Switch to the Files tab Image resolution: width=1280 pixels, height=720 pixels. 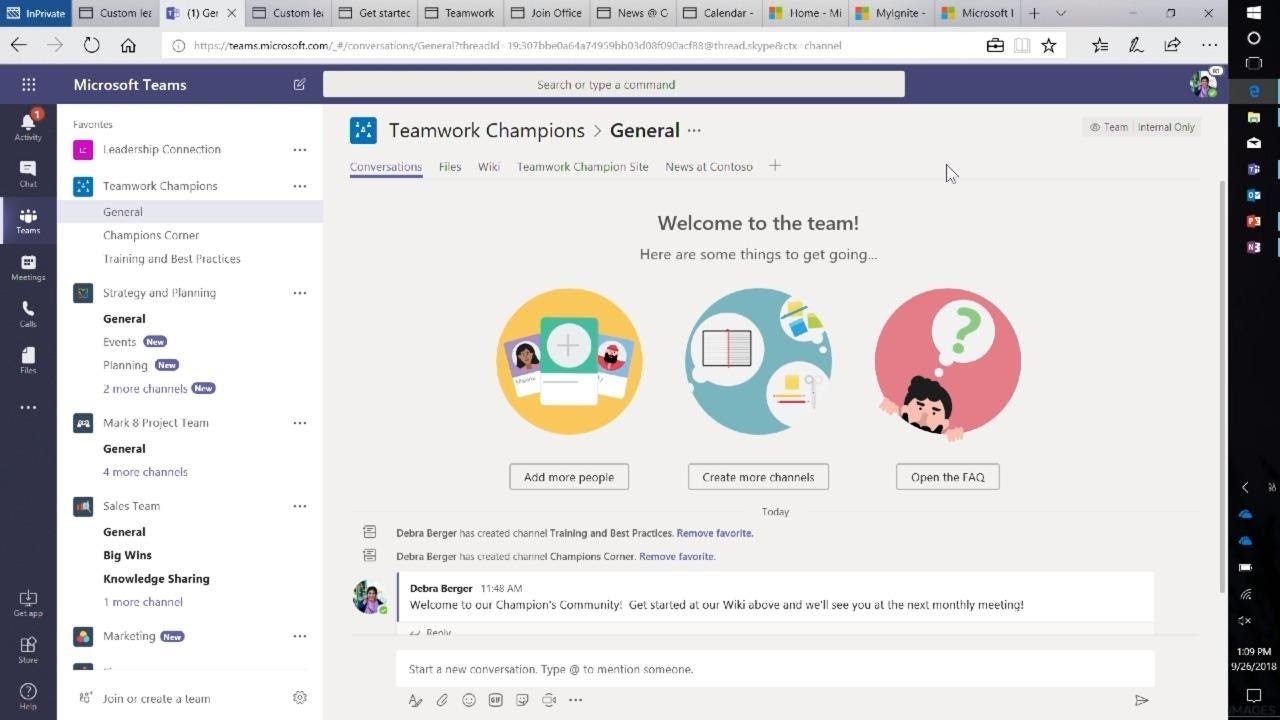point(450,167)
